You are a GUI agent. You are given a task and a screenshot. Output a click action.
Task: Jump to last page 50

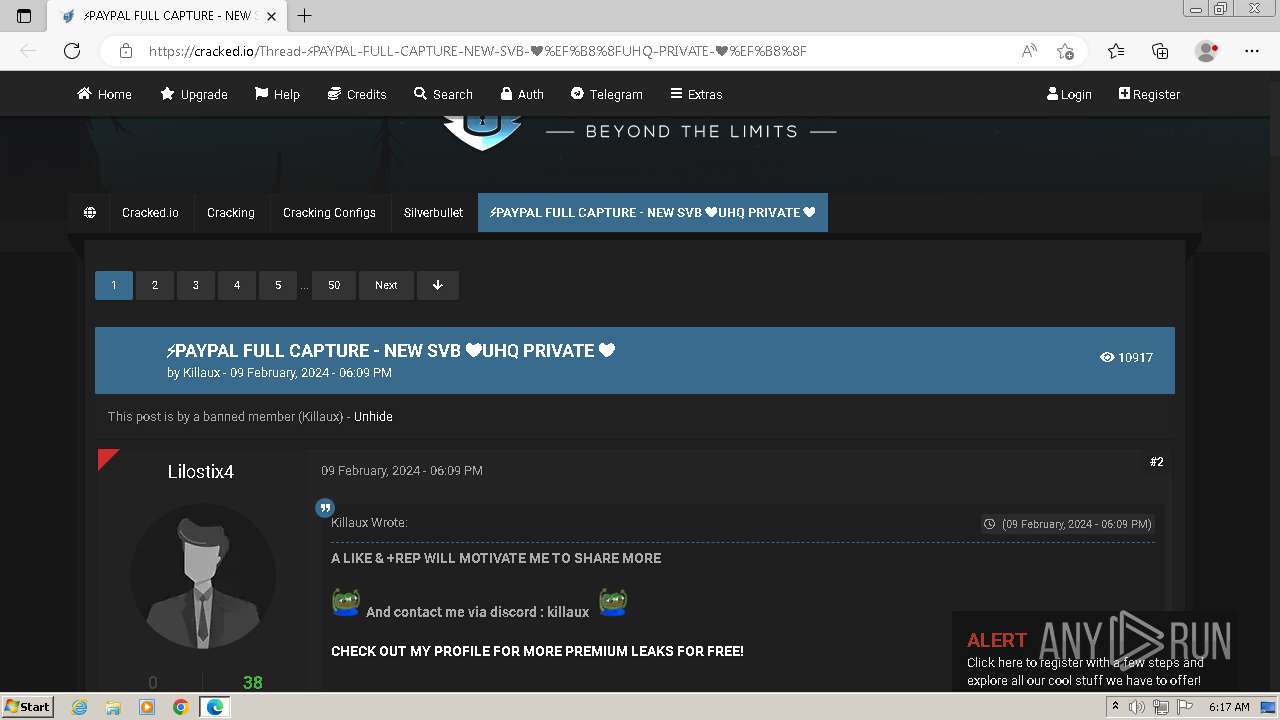pos(334,285)
